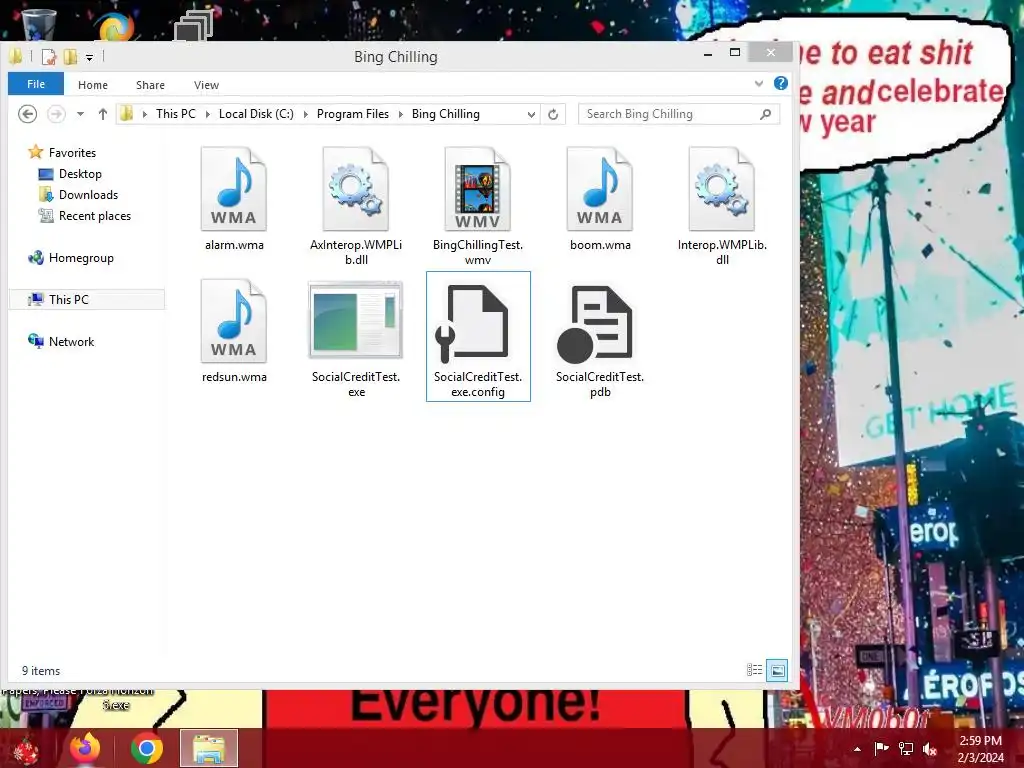Select This PC in navigation pane

point(86,300)
